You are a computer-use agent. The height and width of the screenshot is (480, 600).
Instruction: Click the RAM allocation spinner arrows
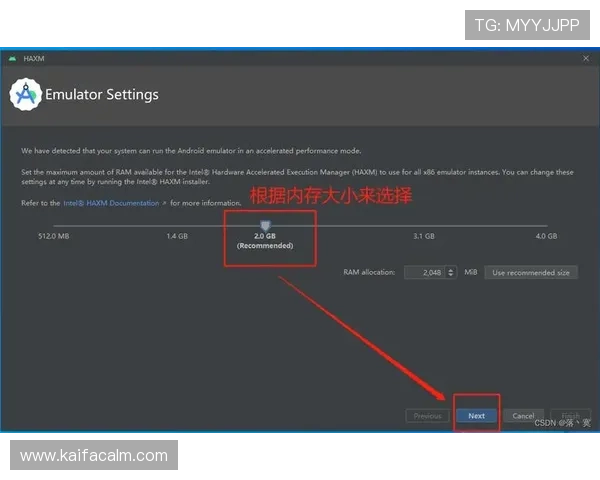[x=452, y=272]
